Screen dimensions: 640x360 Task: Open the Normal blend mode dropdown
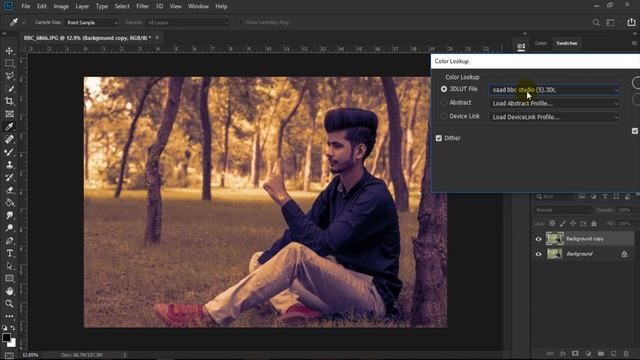click(563, 210)
